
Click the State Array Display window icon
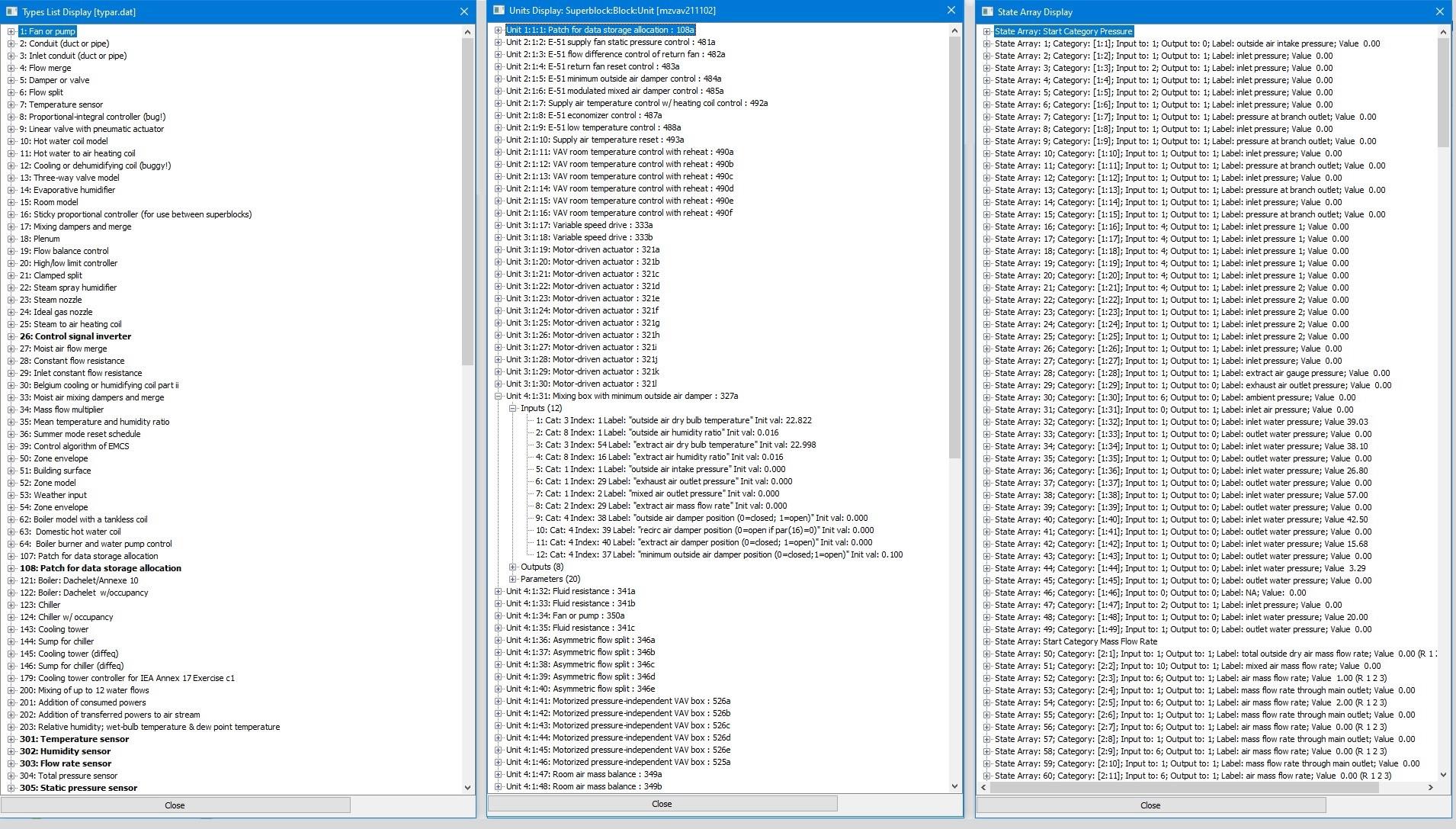pyautogui.click(x=987, y=12)
